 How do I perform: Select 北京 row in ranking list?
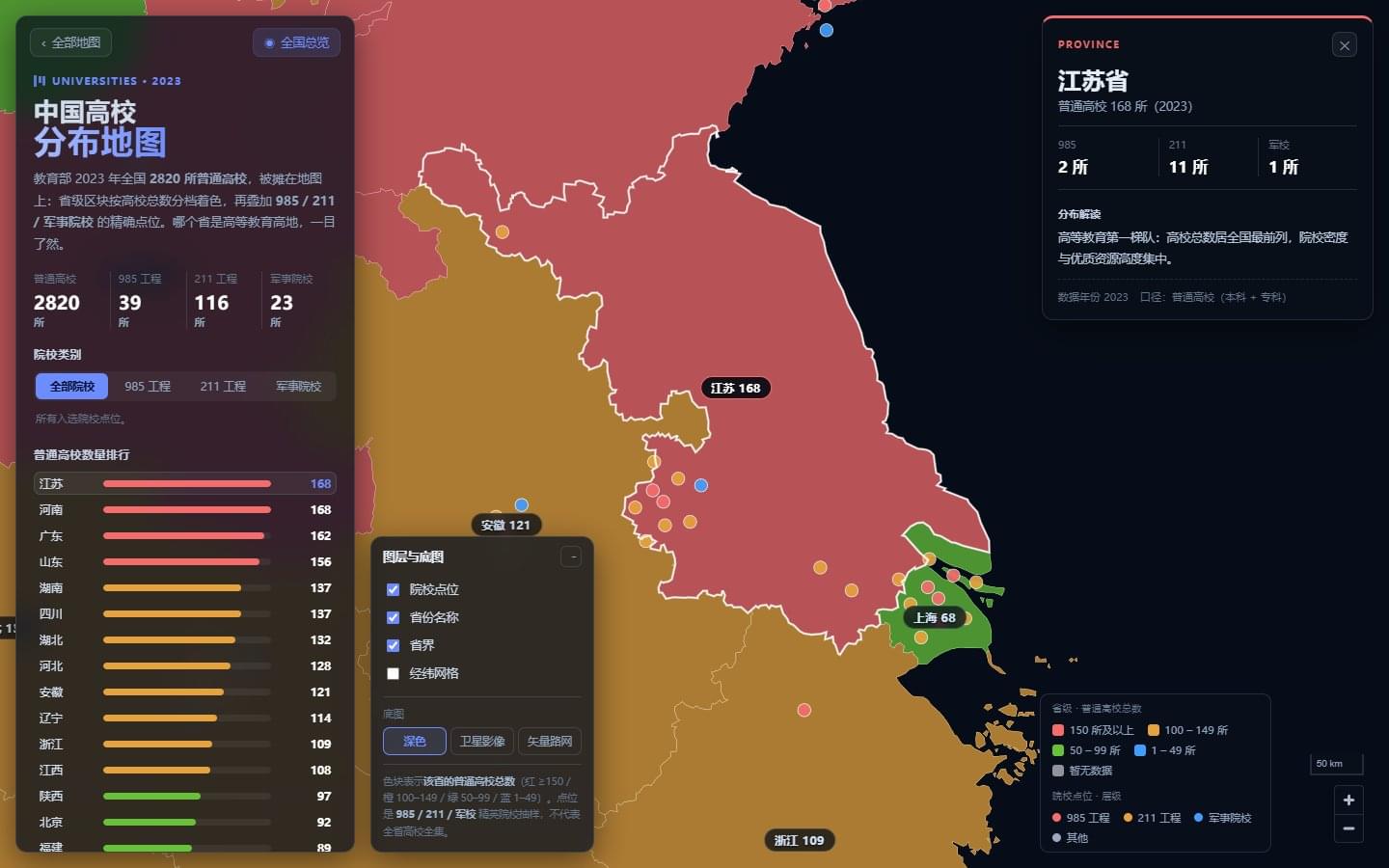point(185,822)
